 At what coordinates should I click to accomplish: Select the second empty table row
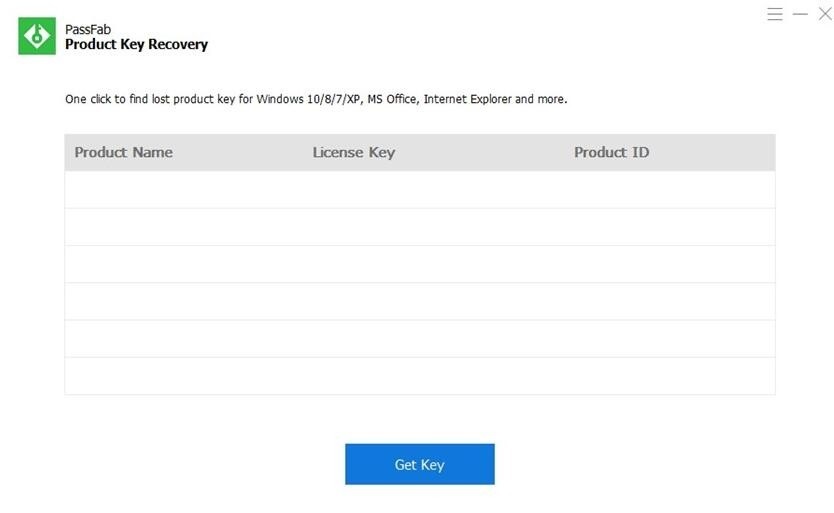click(419, 227)
